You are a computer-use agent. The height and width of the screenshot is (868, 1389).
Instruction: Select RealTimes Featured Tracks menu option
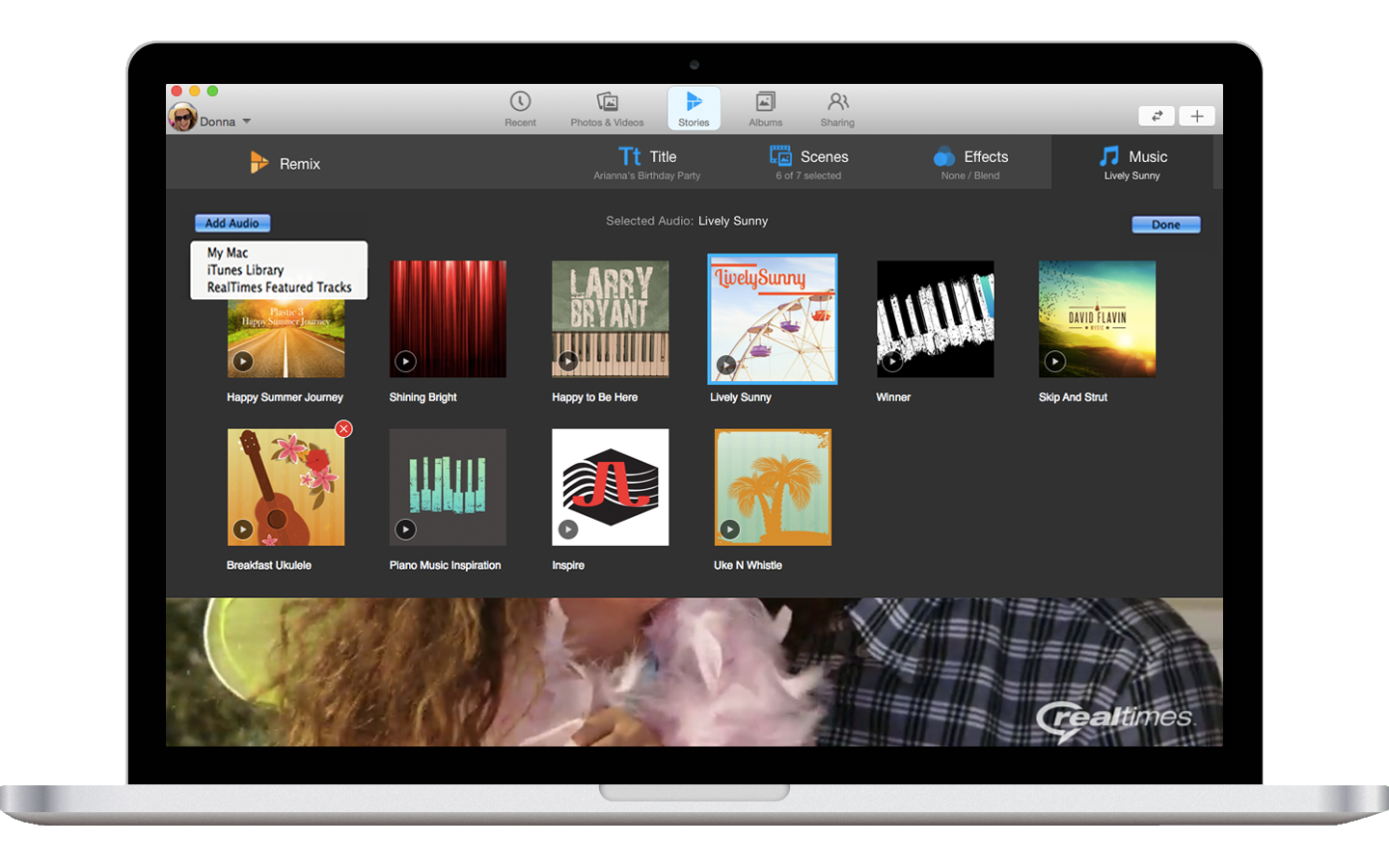279,287
